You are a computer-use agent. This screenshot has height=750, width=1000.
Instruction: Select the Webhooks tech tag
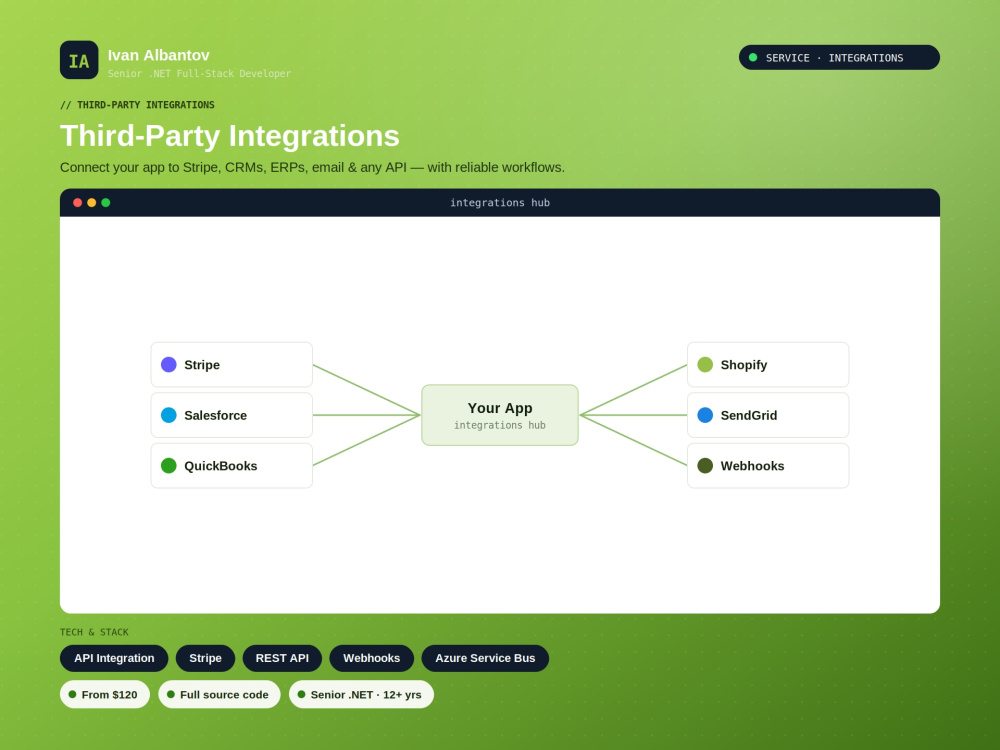[x=371, y=658]
